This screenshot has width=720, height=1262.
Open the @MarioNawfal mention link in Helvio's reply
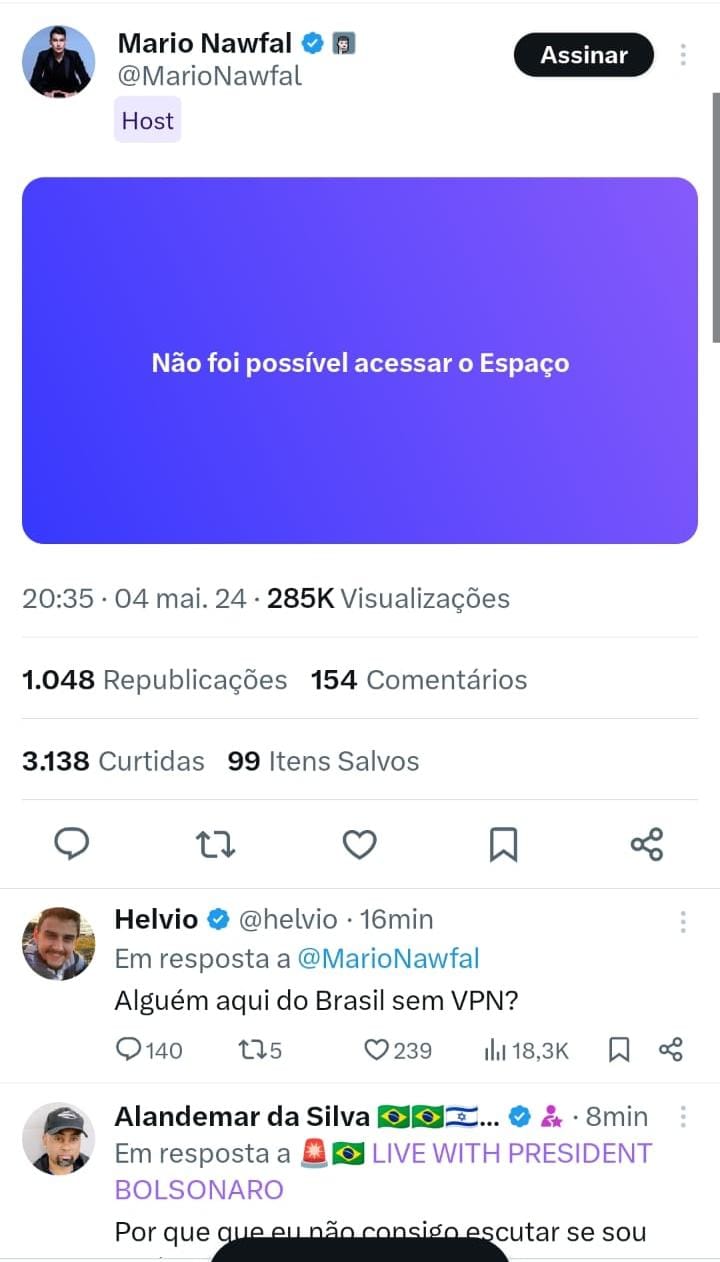pyautogui.click(x=389, y=959)
